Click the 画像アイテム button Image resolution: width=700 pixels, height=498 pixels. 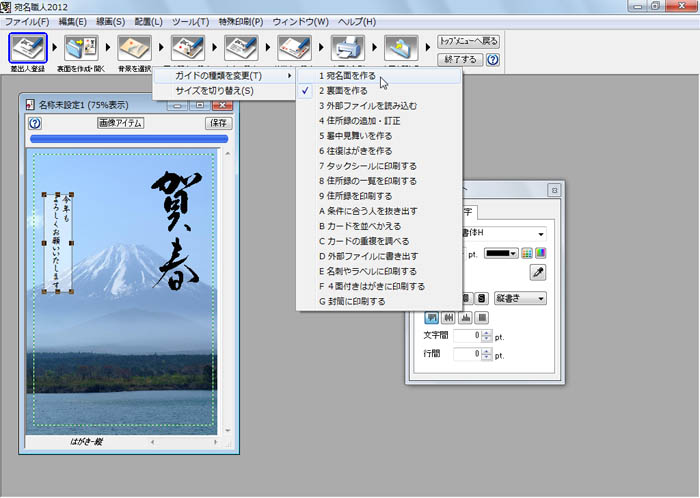click(121, 123)
